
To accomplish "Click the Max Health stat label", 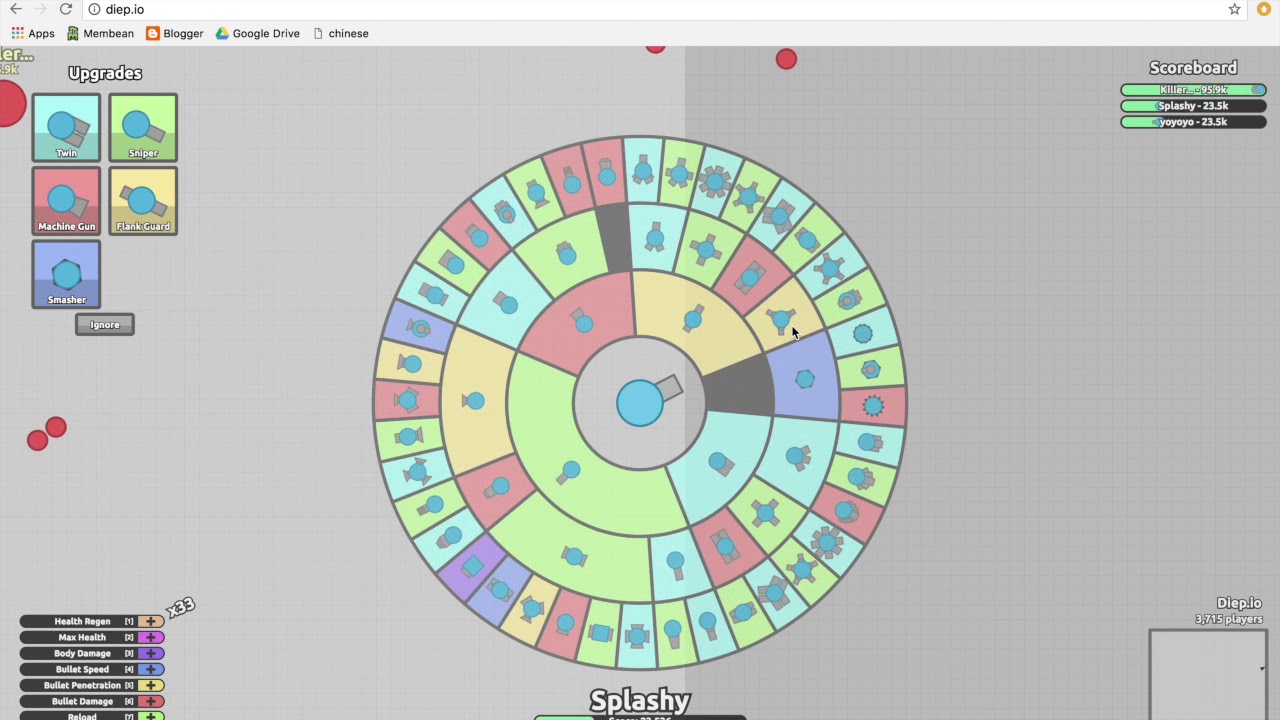I will point(82,637).
